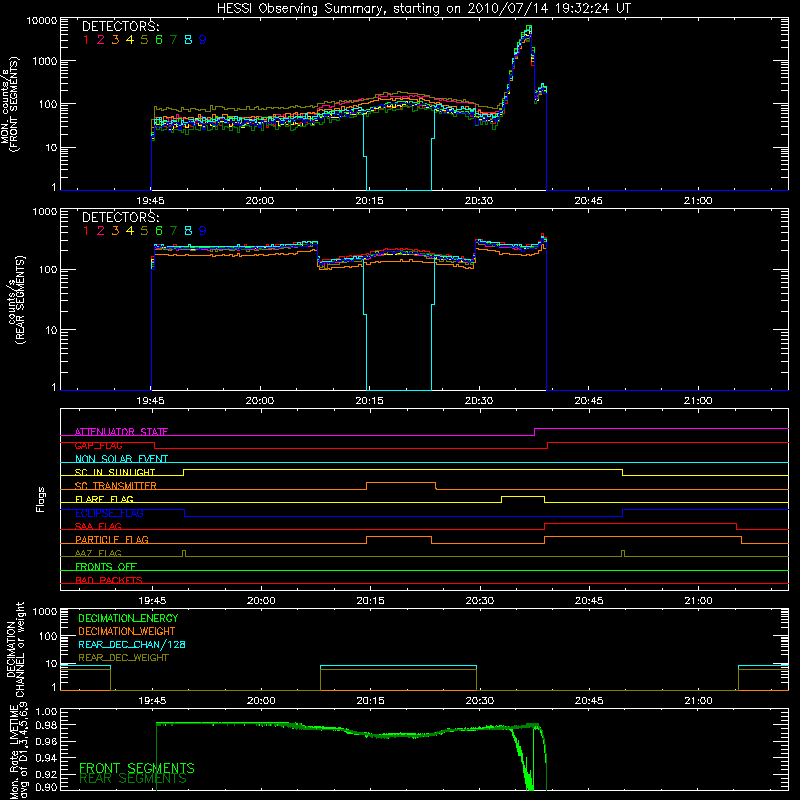The height and width of the screenshot is (800, 800).
Task: Click cyan detector number 8 in rear segments legend
Action: pyautogui.click(x=188, y=231)
